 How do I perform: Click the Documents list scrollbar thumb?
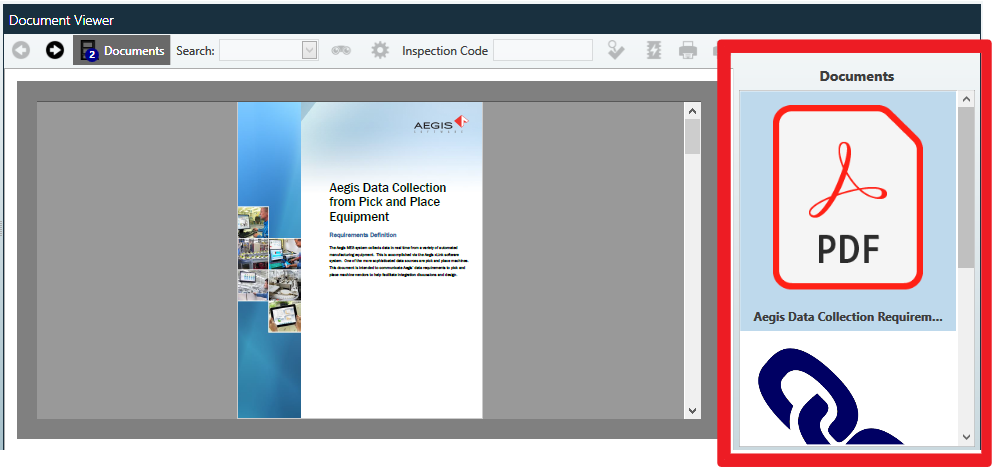(965, 187)
